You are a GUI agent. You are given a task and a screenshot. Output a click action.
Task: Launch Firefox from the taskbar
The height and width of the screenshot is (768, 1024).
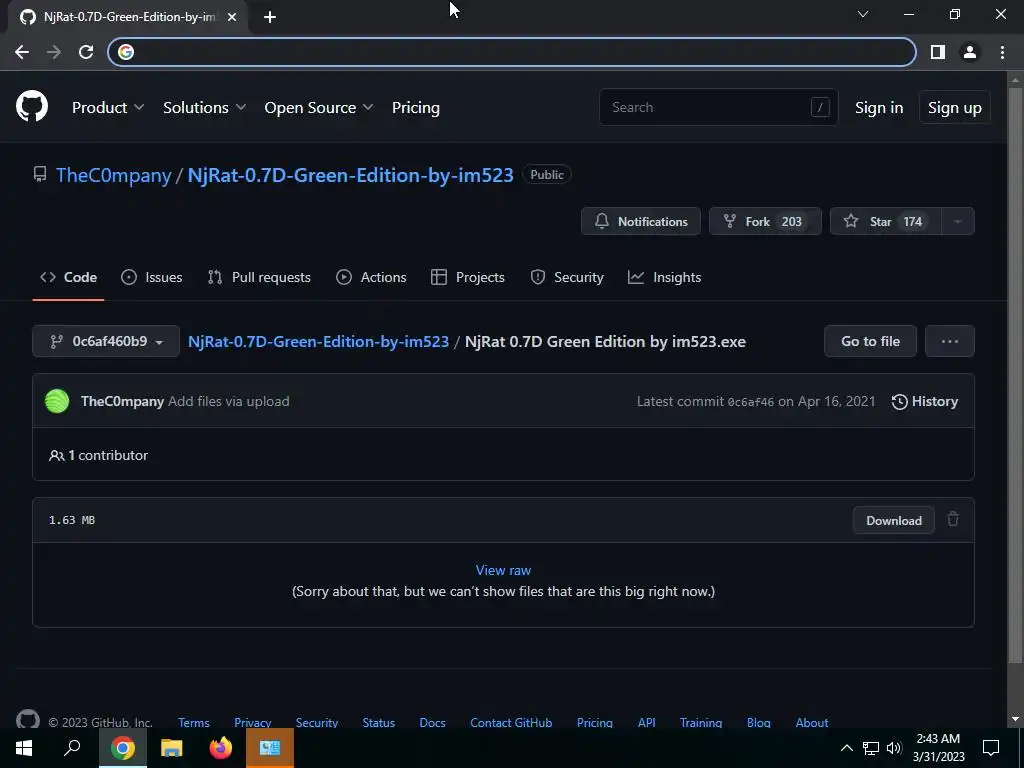coord(221,748)
